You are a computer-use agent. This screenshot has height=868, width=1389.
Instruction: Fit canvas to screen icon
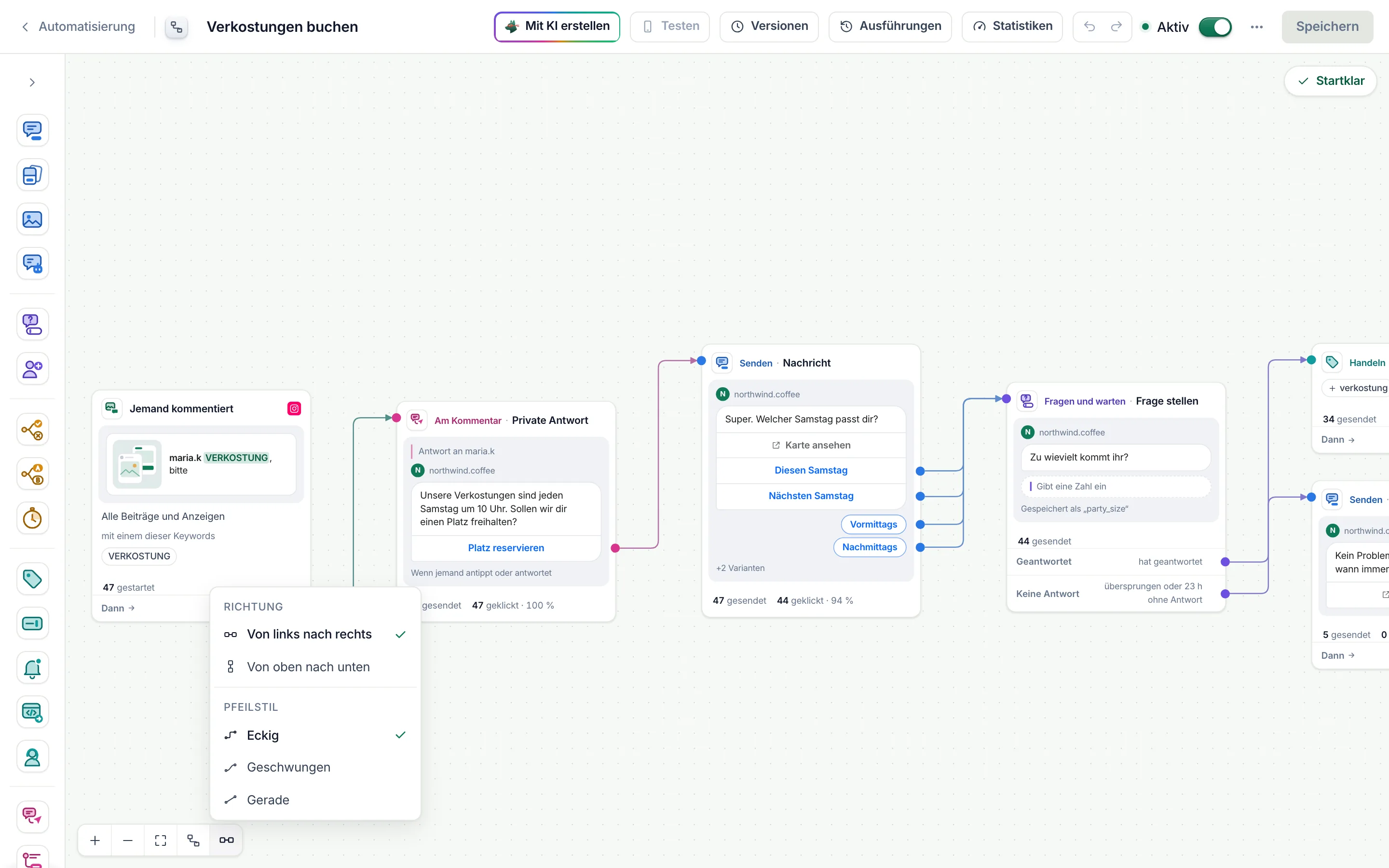point(161,841)
